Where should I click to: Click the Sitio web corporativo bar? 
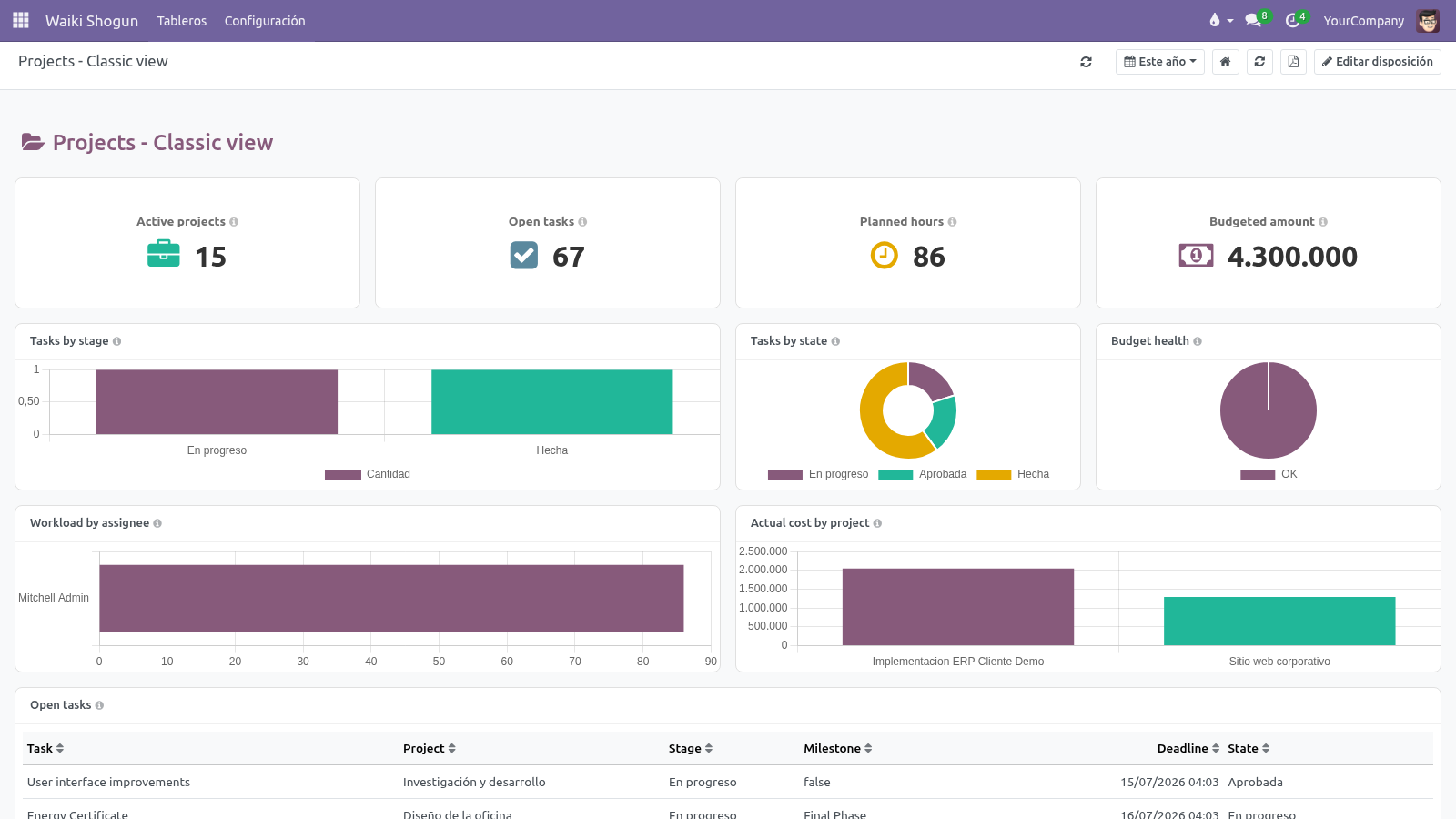tap(1279, 622)
